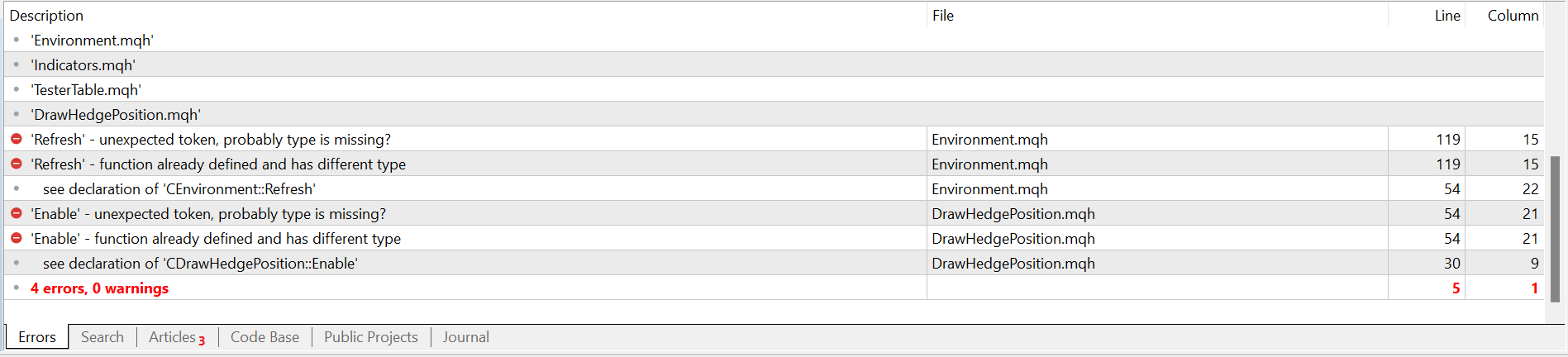Open the Code Base tab
The image size is (1568, 357).
click(x=265, y=337)
